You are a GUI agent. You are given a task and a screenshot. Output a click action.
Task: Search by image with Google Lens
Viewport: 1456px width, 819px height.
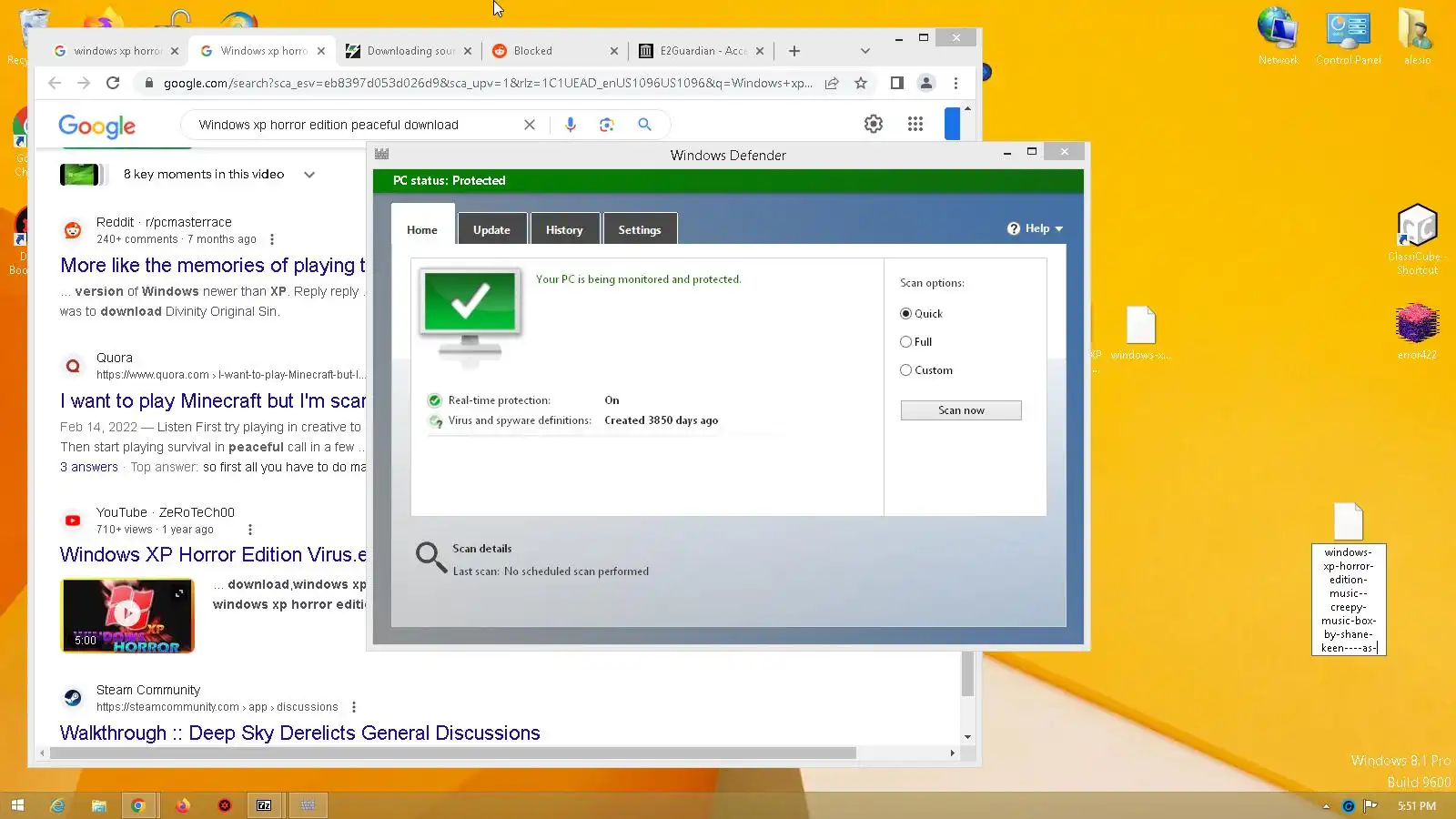click(x=607, y=125)
